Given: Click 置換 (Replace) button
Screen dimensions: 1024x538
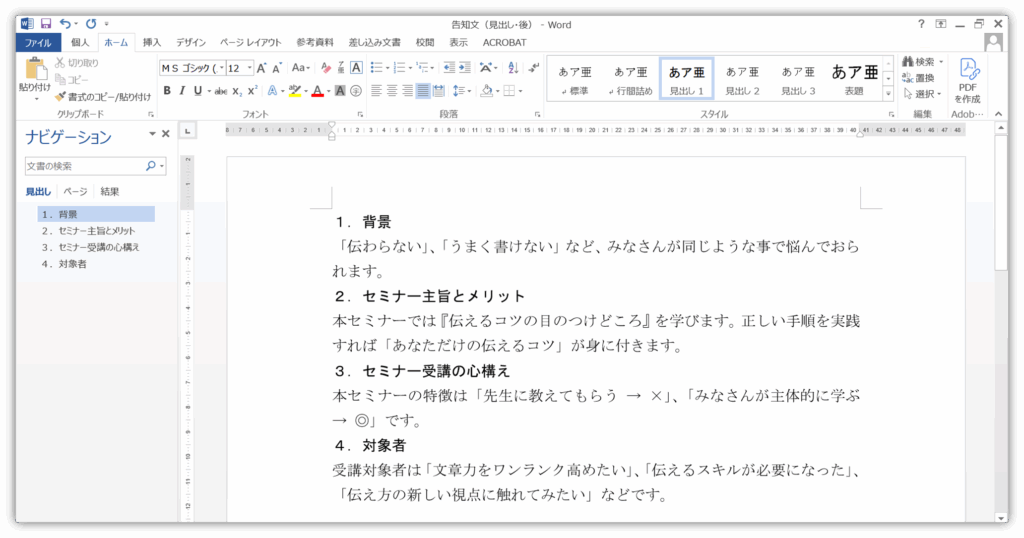Looking at the screenshot, I should coord(918,78).
